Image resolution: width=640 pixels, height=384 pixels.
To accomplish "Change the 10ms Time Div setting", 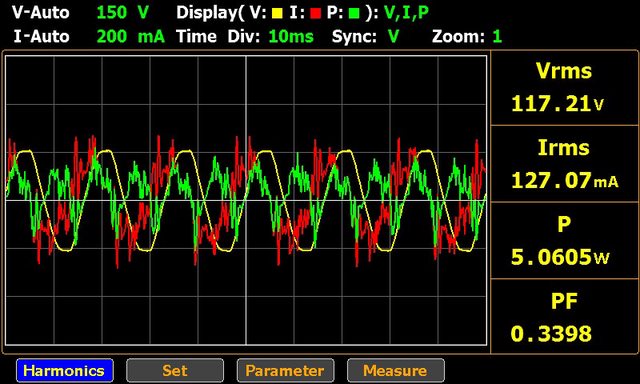I will tap(291, 37).
